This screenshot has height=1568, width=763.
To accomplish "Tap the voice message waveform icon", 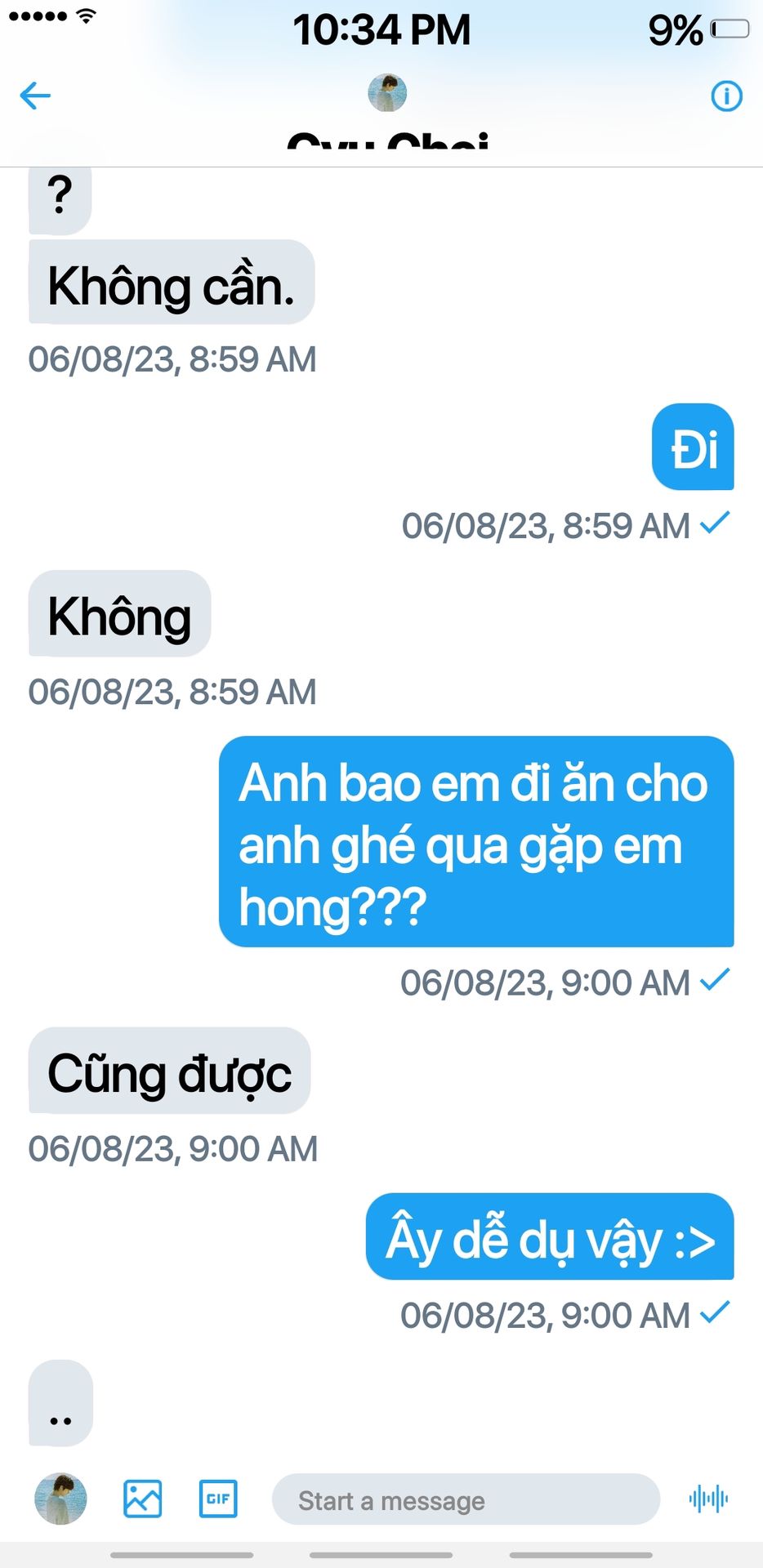I will coord(708,1499).
